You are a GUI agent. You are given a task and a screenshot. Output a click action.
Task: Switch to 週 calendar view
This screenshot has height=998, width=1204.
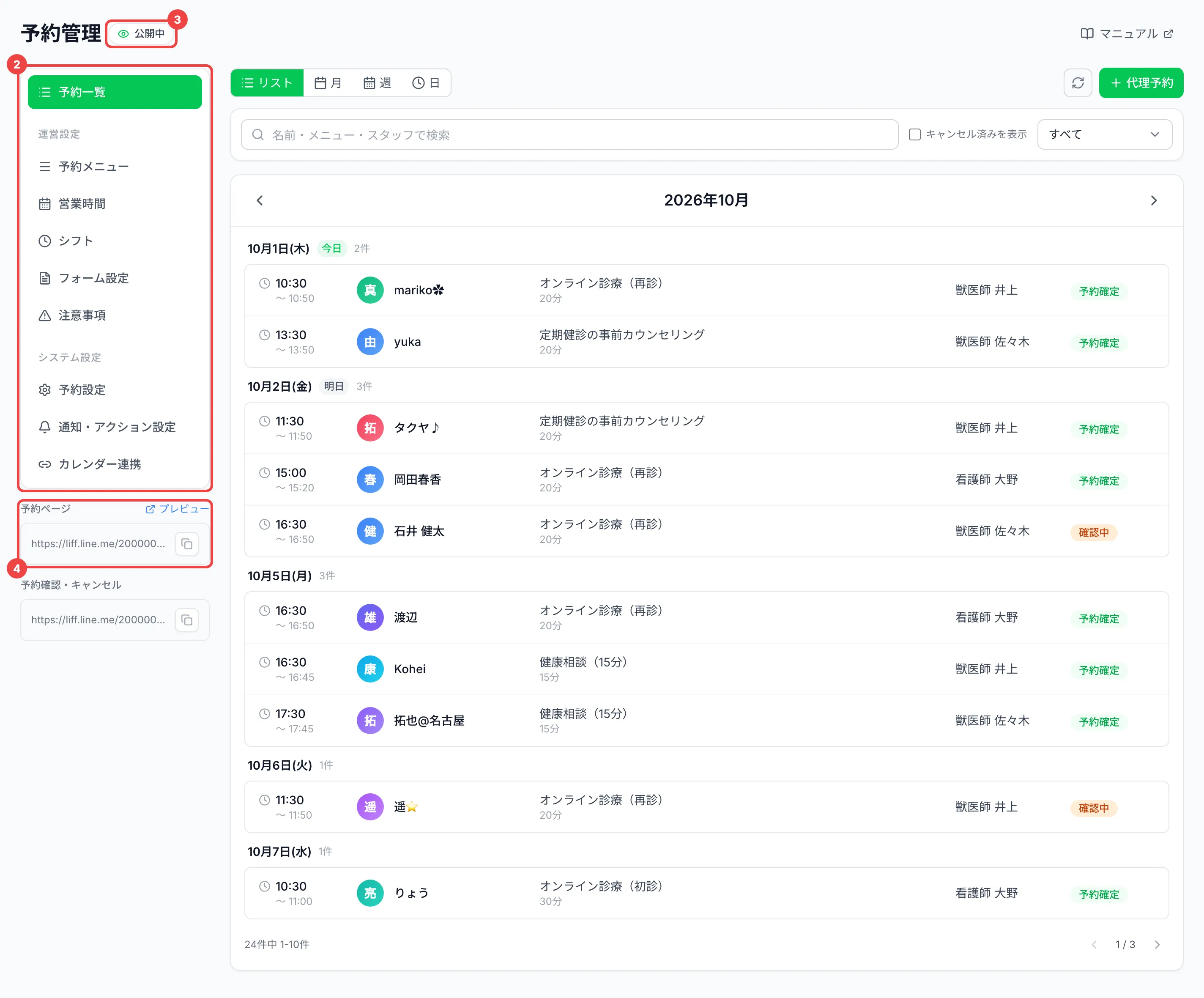[x=377, y=83]
